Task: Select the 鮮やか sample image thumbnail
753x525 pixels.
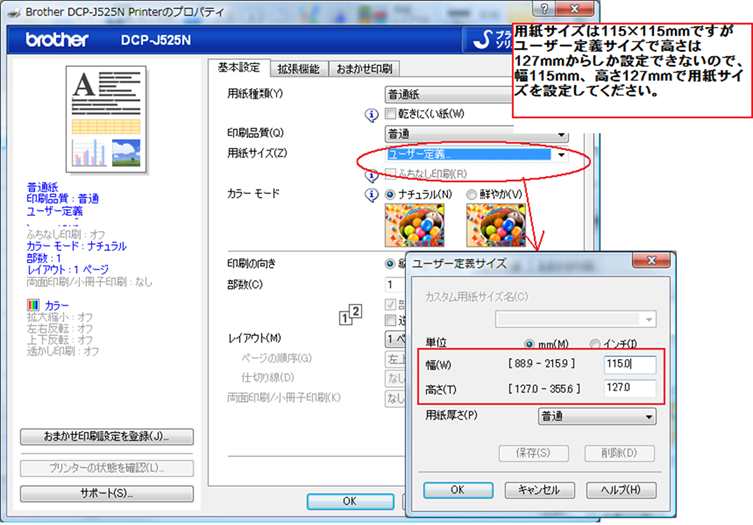Action: (x=496, y=225)
